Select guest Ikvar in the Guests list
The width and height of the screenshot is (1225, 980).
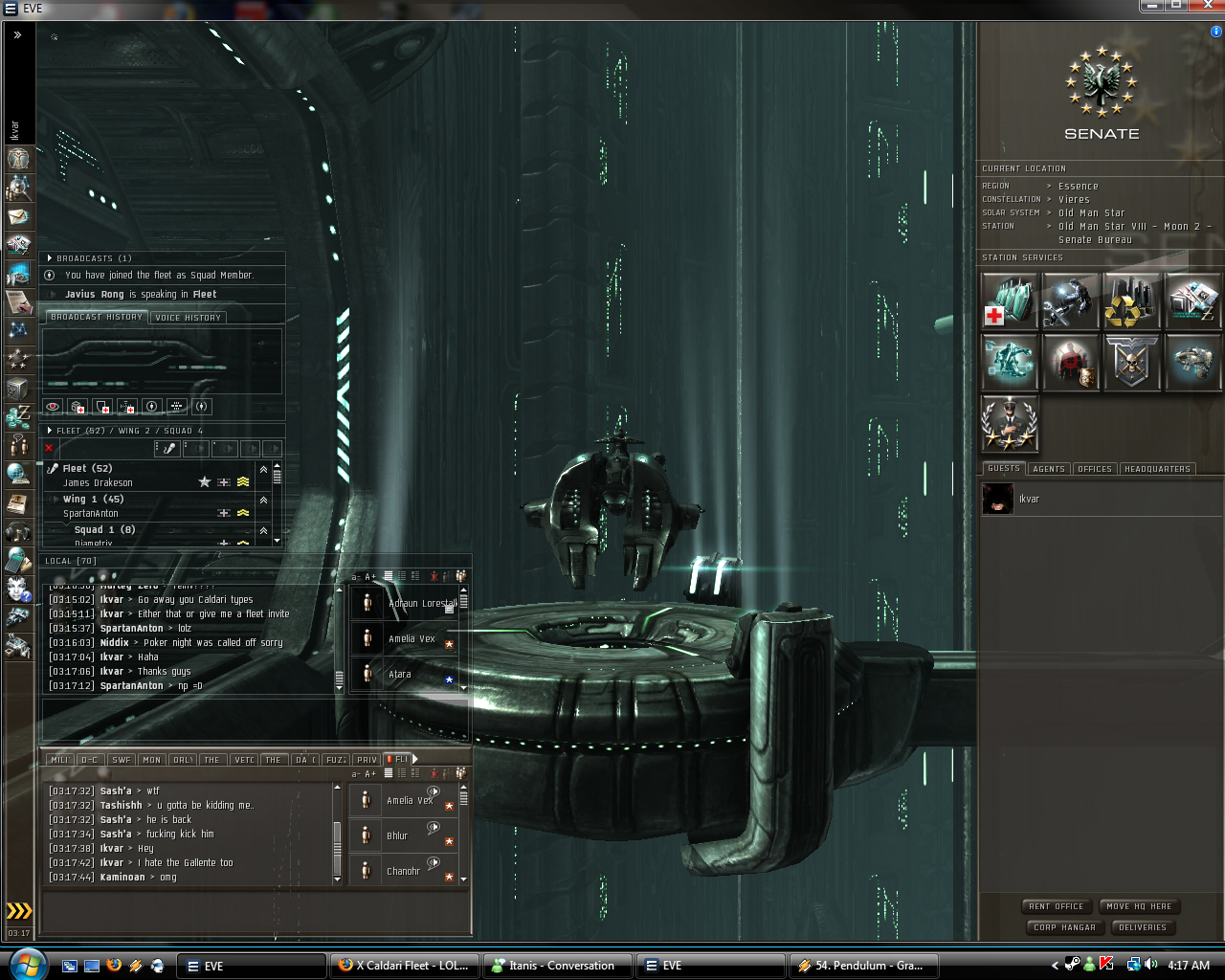pos(1100,499)
